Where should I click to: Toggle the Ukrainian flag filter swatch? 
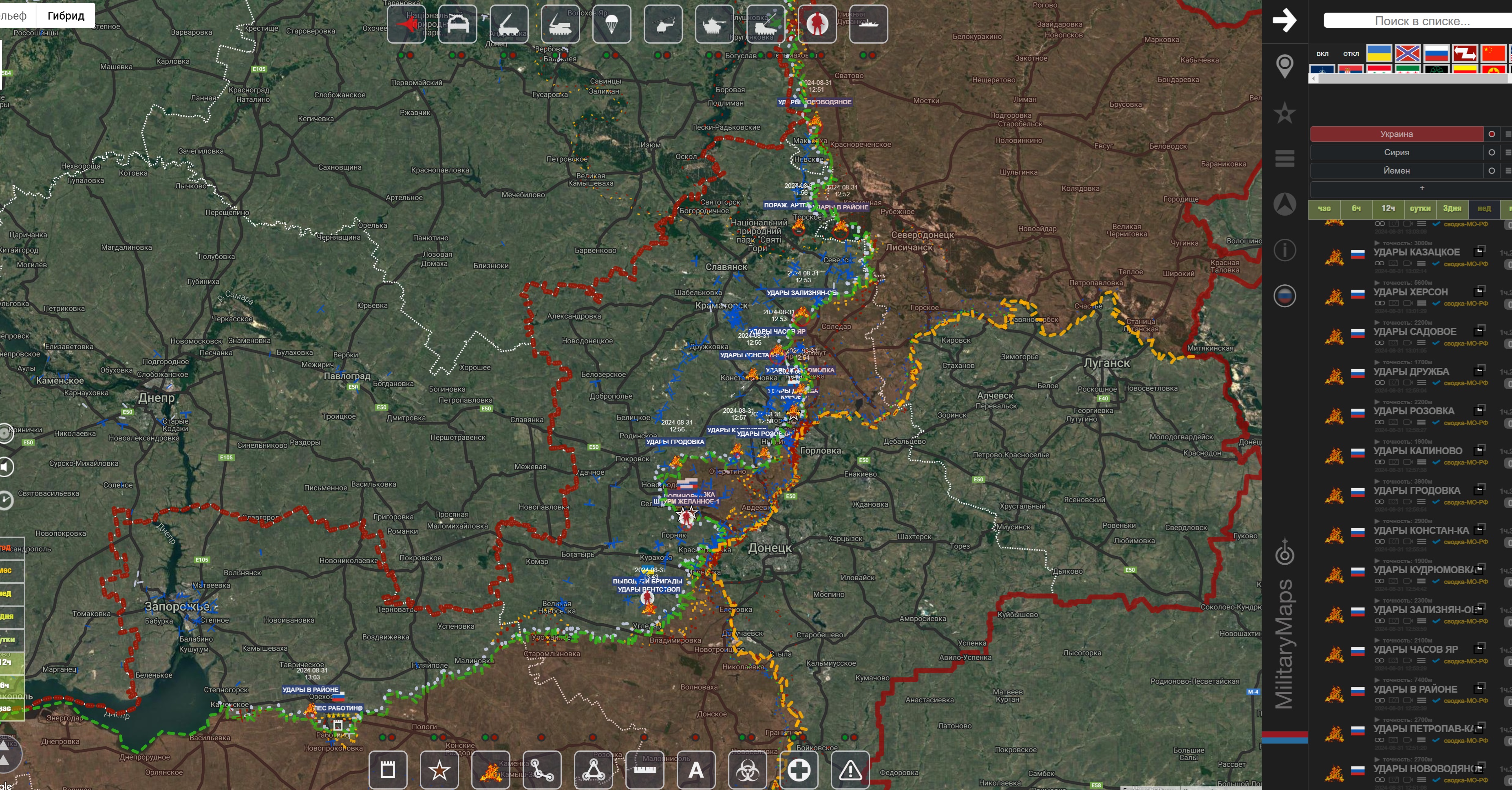(x=1379, y=53)
